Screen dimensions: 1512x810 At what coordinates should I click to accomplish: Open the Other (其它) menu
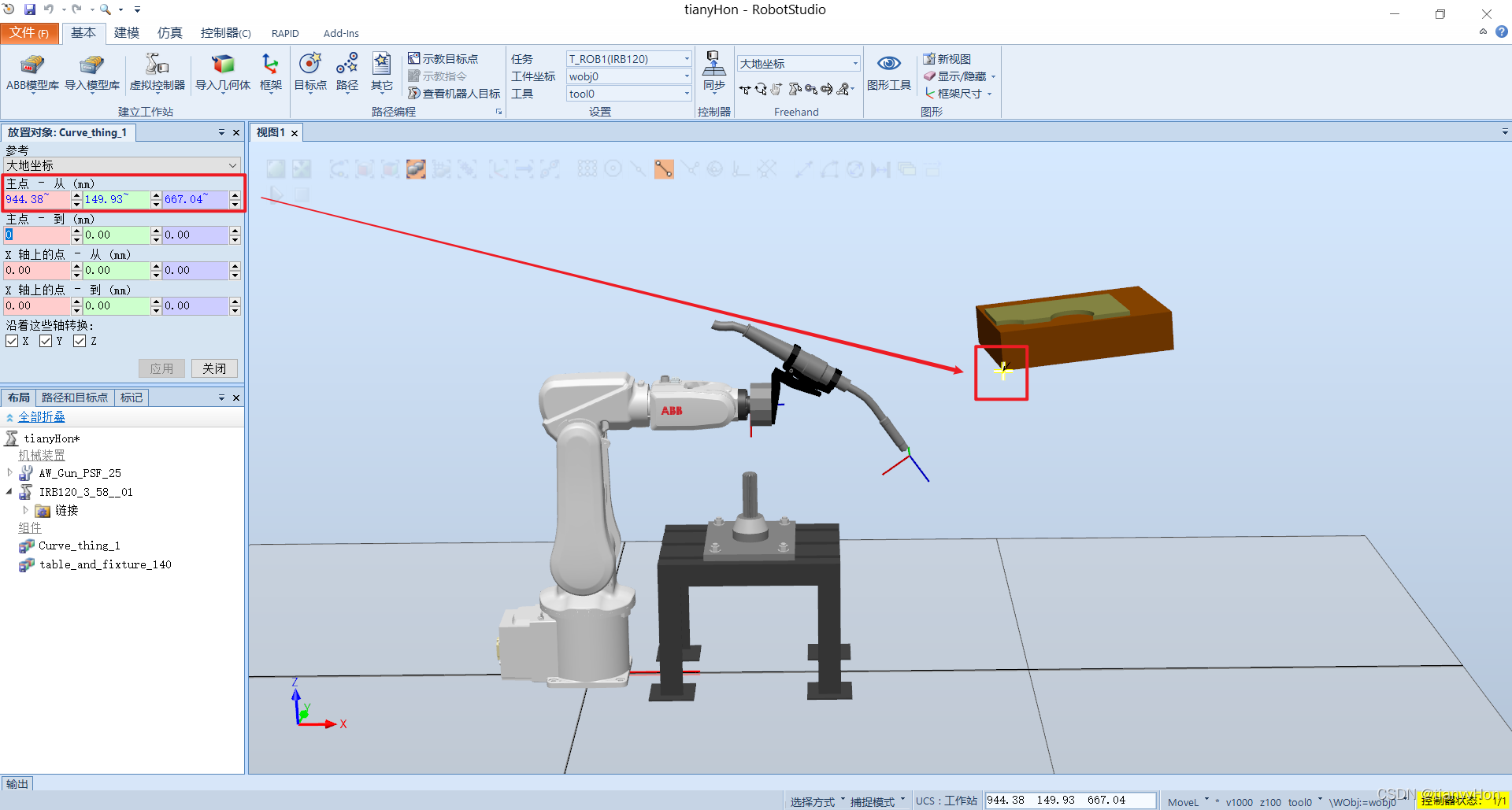click(382, 73)
